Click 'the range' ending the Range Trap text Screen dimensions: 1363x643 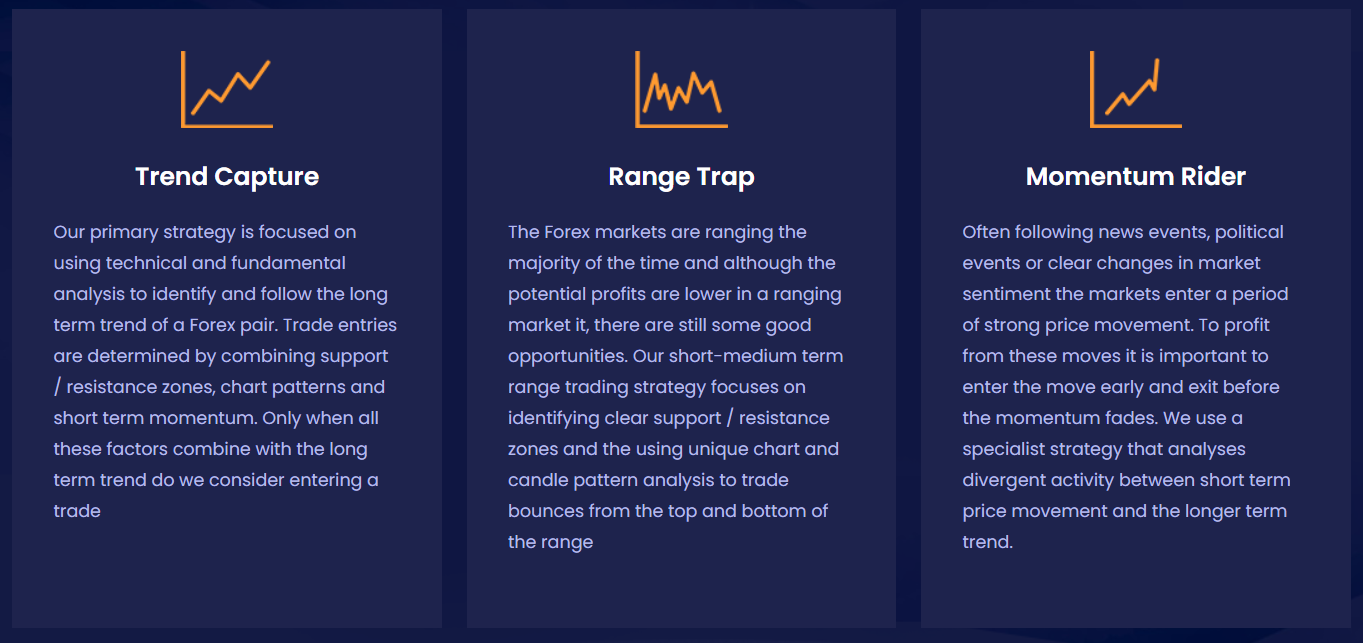(551, 542)
